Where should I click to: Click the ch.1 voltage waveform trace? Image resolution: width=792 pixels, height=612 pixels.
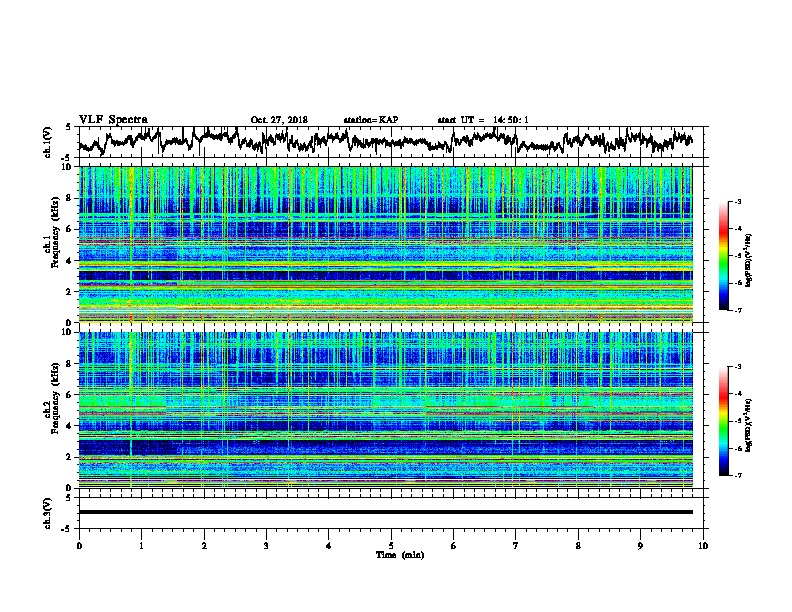coord(385,140)
